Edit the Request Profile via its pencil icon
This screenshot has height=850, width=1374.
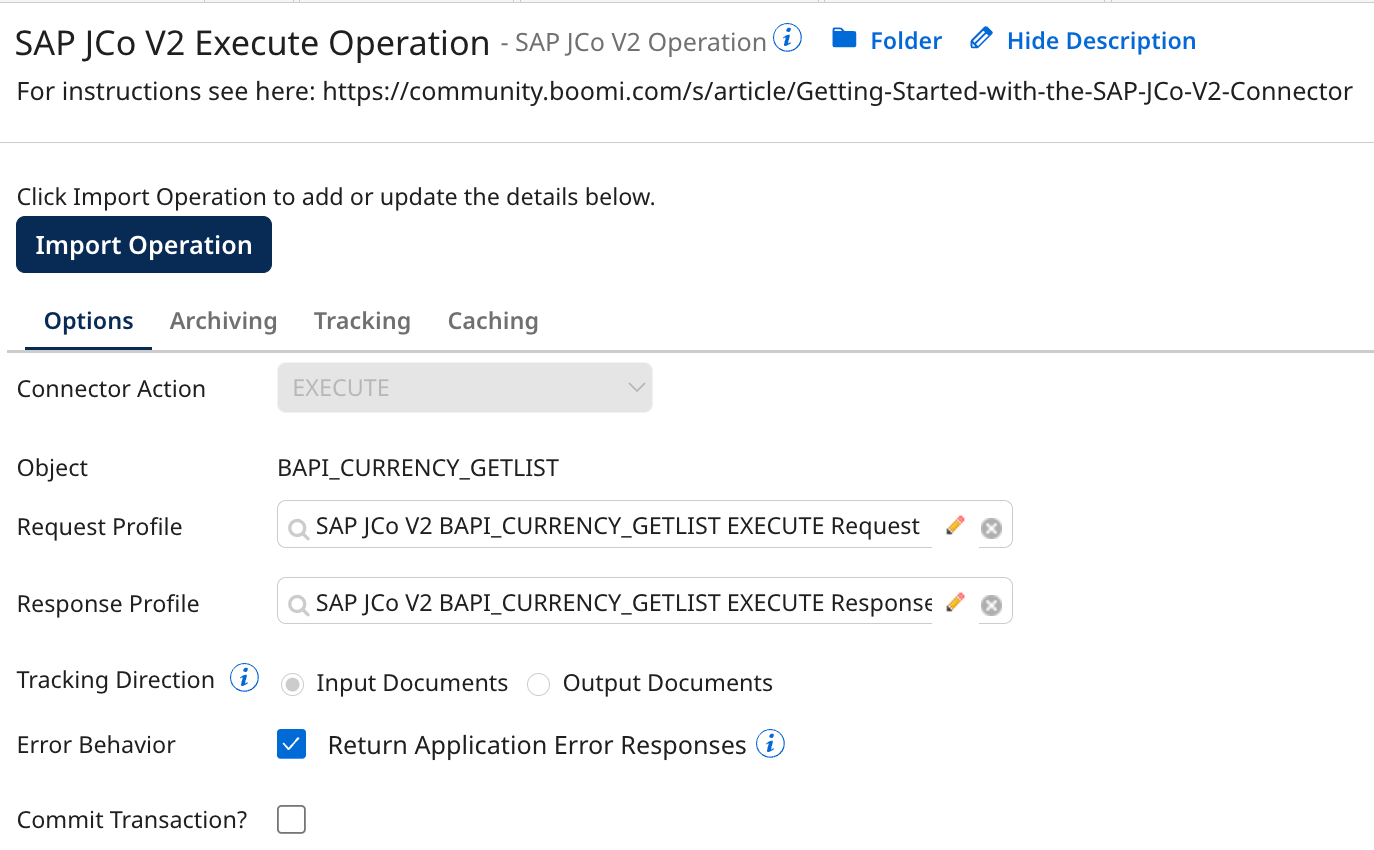click(955, 524)
